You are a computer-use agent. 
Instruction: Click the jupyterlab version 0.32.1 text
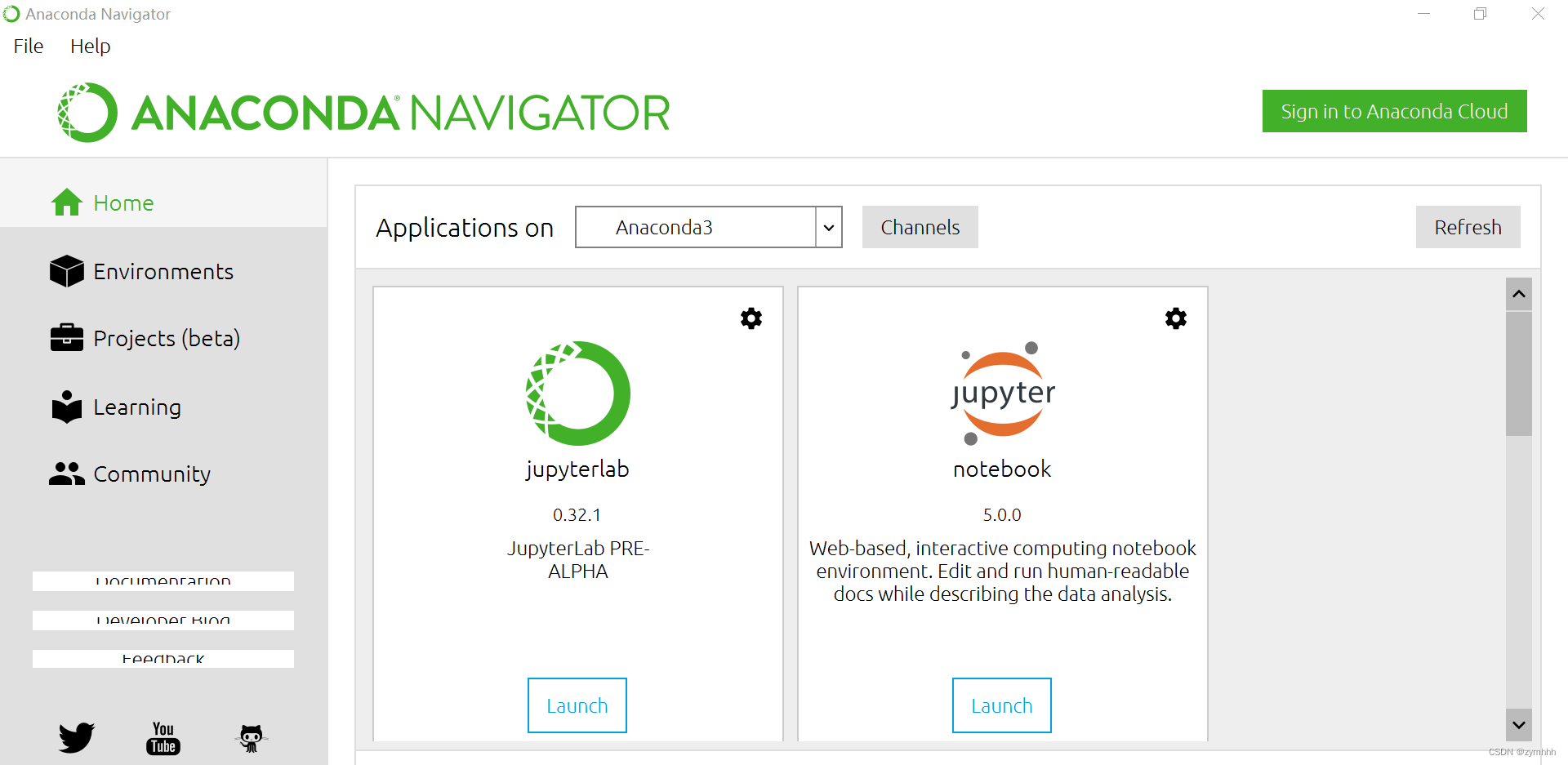tap(577, 515)
